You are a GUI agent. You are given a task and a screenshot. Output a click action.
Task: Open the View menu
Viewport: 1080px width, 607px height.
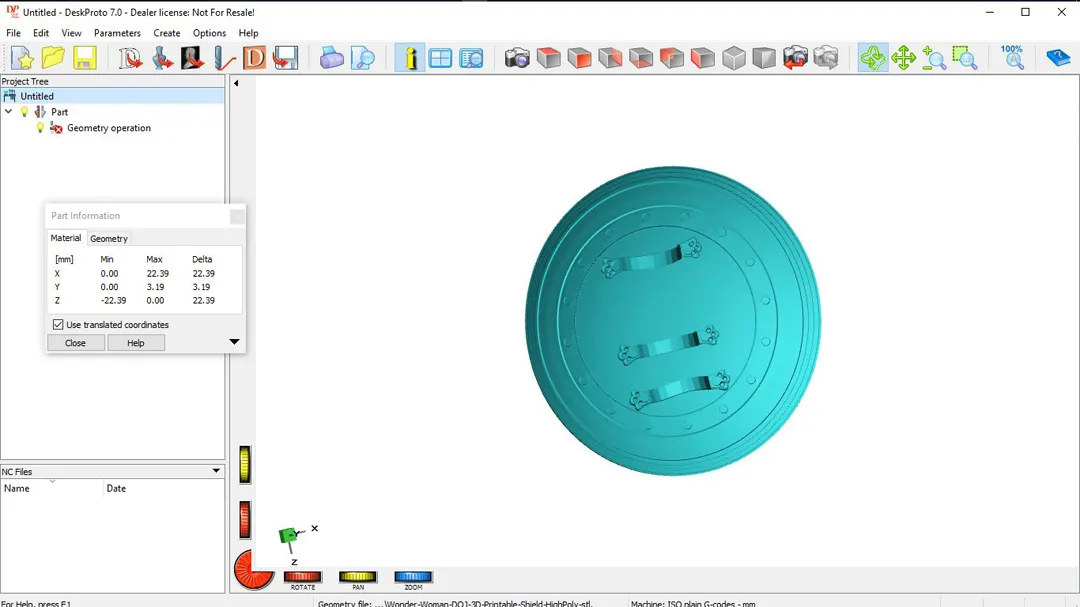click(71, 33)
